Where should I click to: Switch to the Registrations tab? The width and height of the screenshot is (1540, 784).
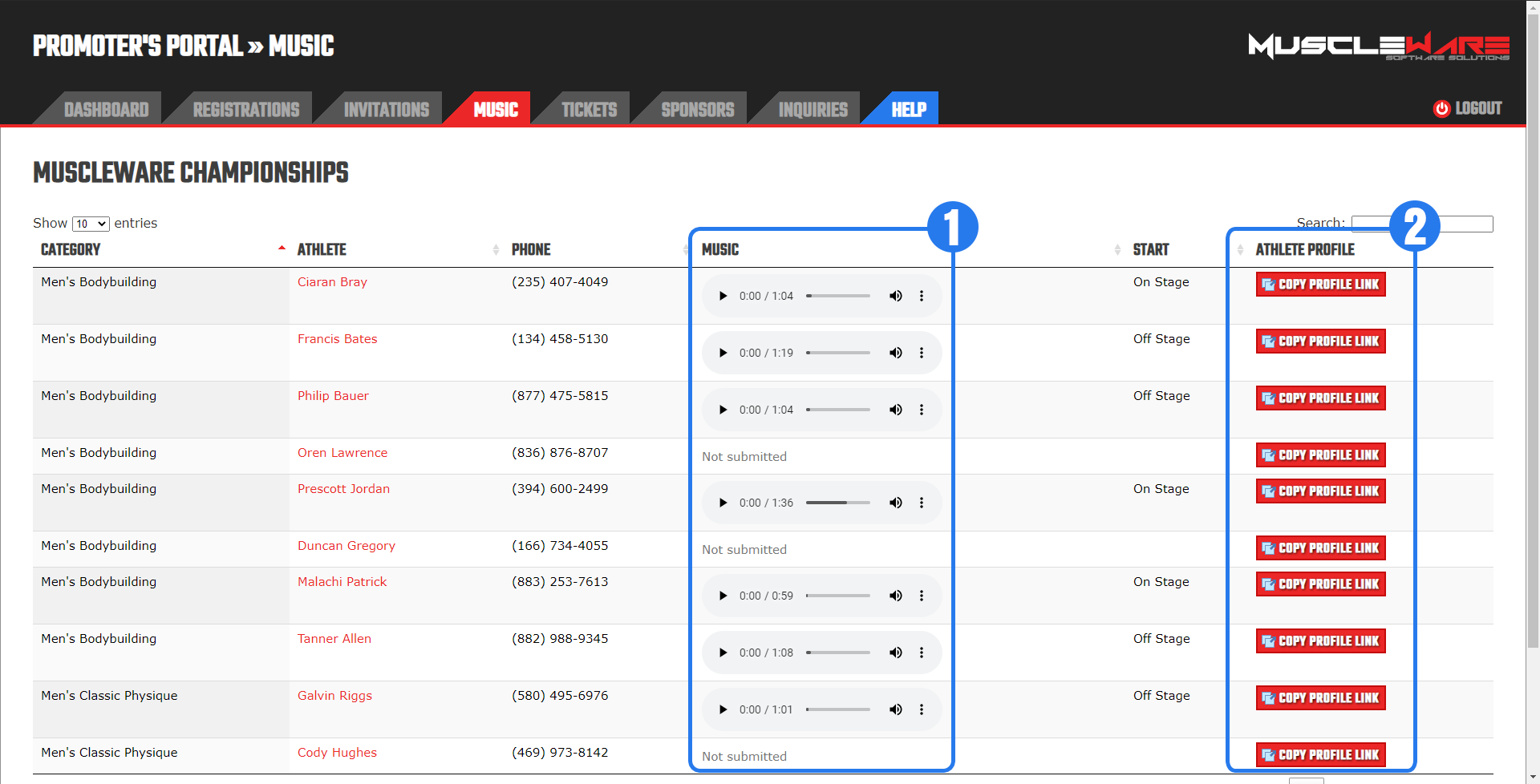pos(245,110)
